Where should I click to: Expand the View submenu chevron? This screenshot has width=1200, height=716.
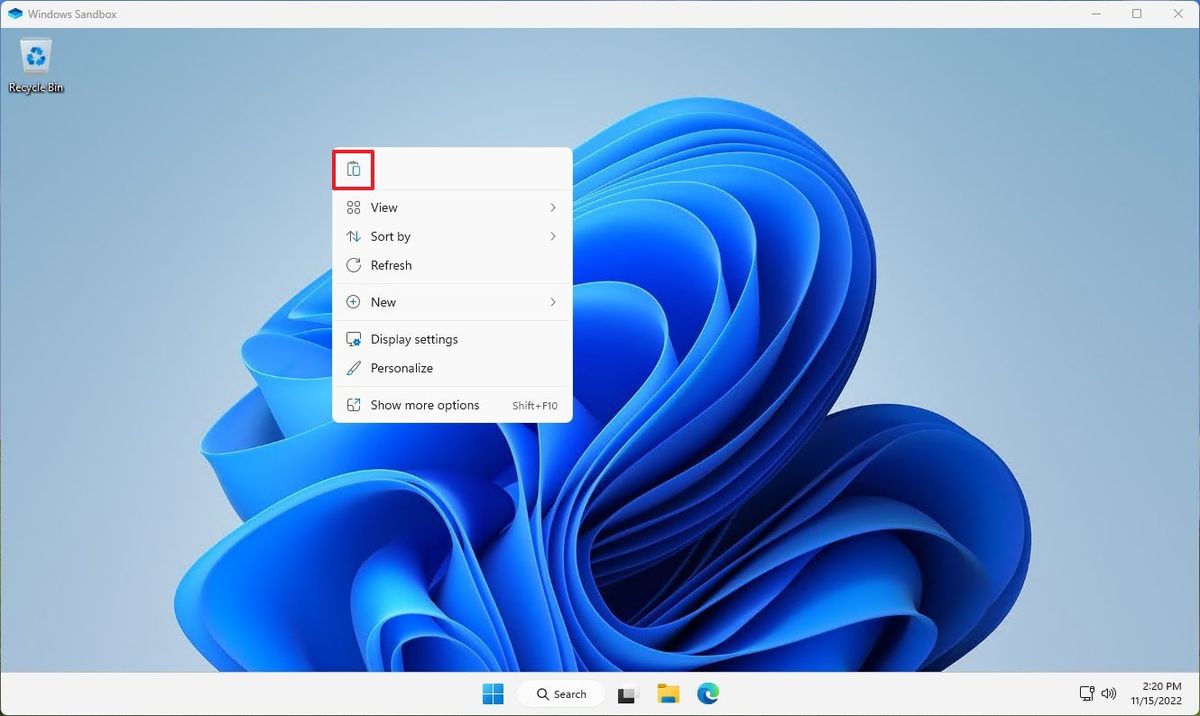(x=552, y=207)
